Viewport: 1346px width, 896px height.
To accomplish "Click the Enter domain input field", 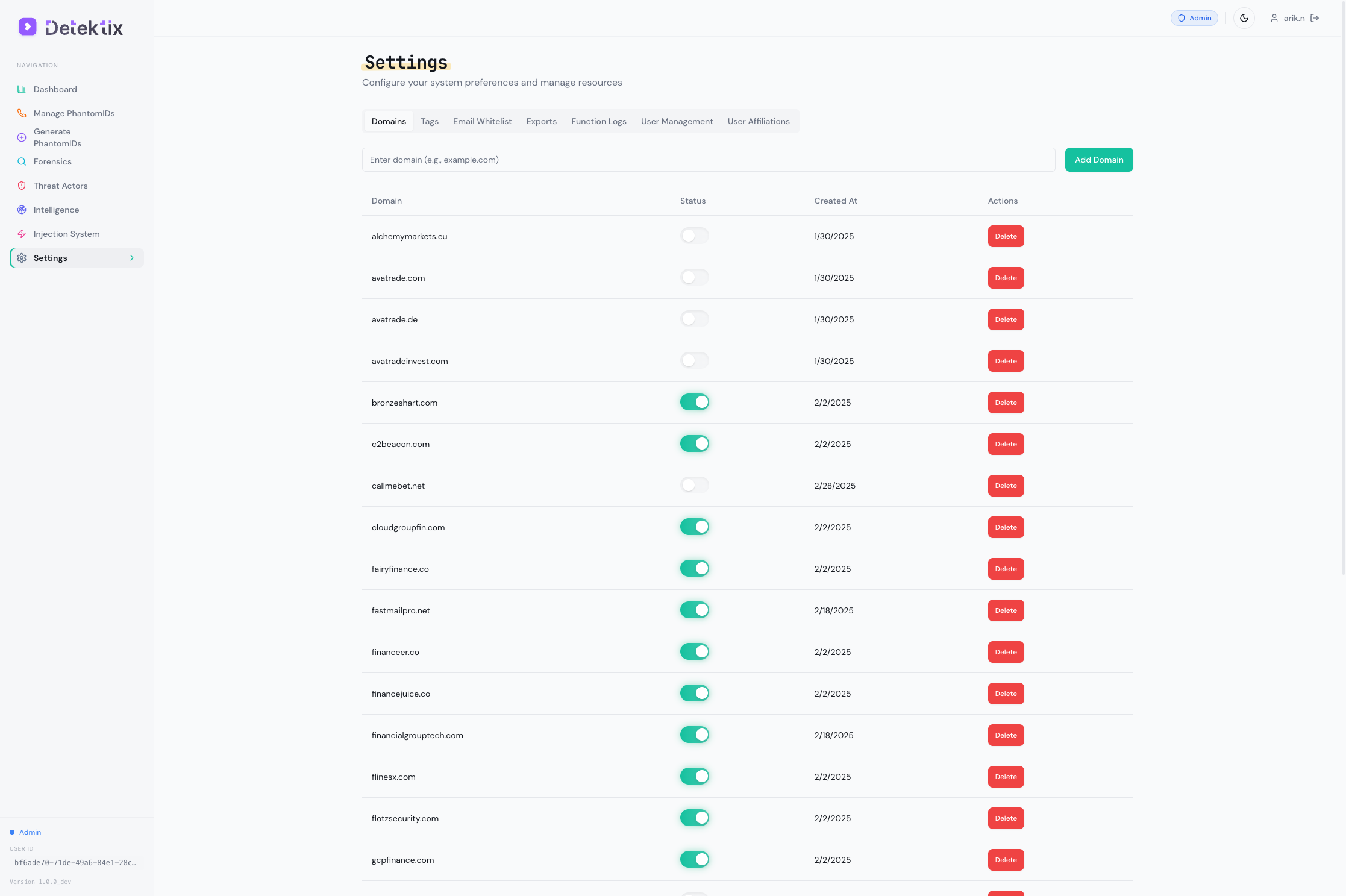I will [708, 160].
